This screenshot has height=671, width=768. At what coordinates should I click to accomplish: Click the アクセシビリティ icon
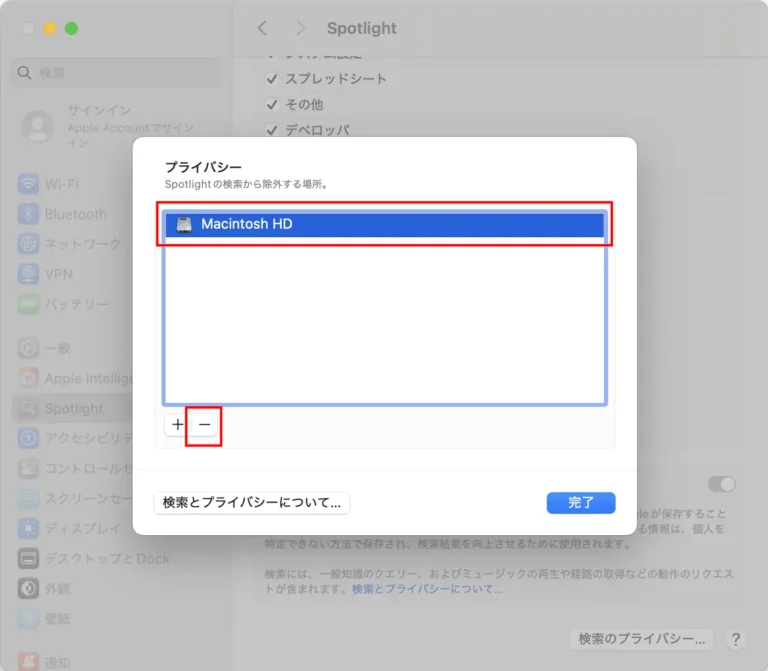pyautogui.click(x=28, y=438)
